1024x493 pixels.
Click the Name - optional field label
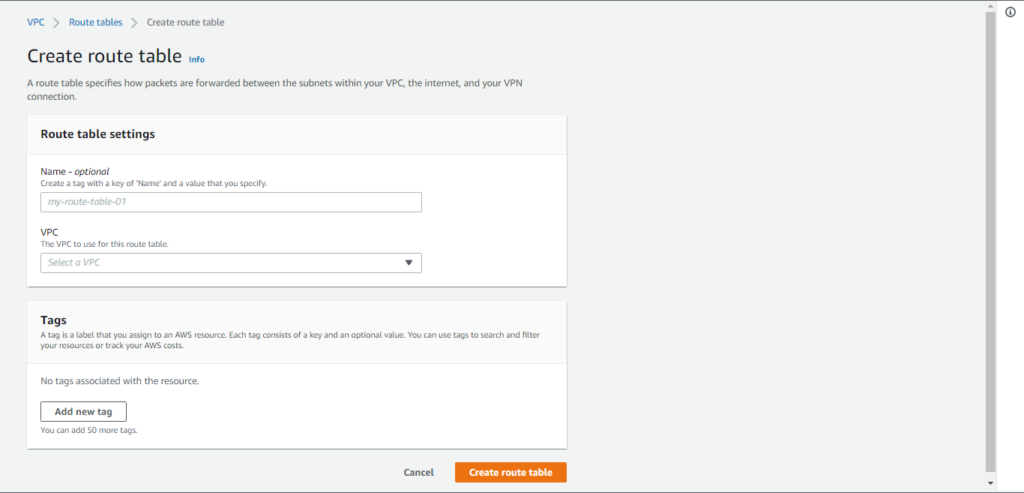tap(74, 172)
